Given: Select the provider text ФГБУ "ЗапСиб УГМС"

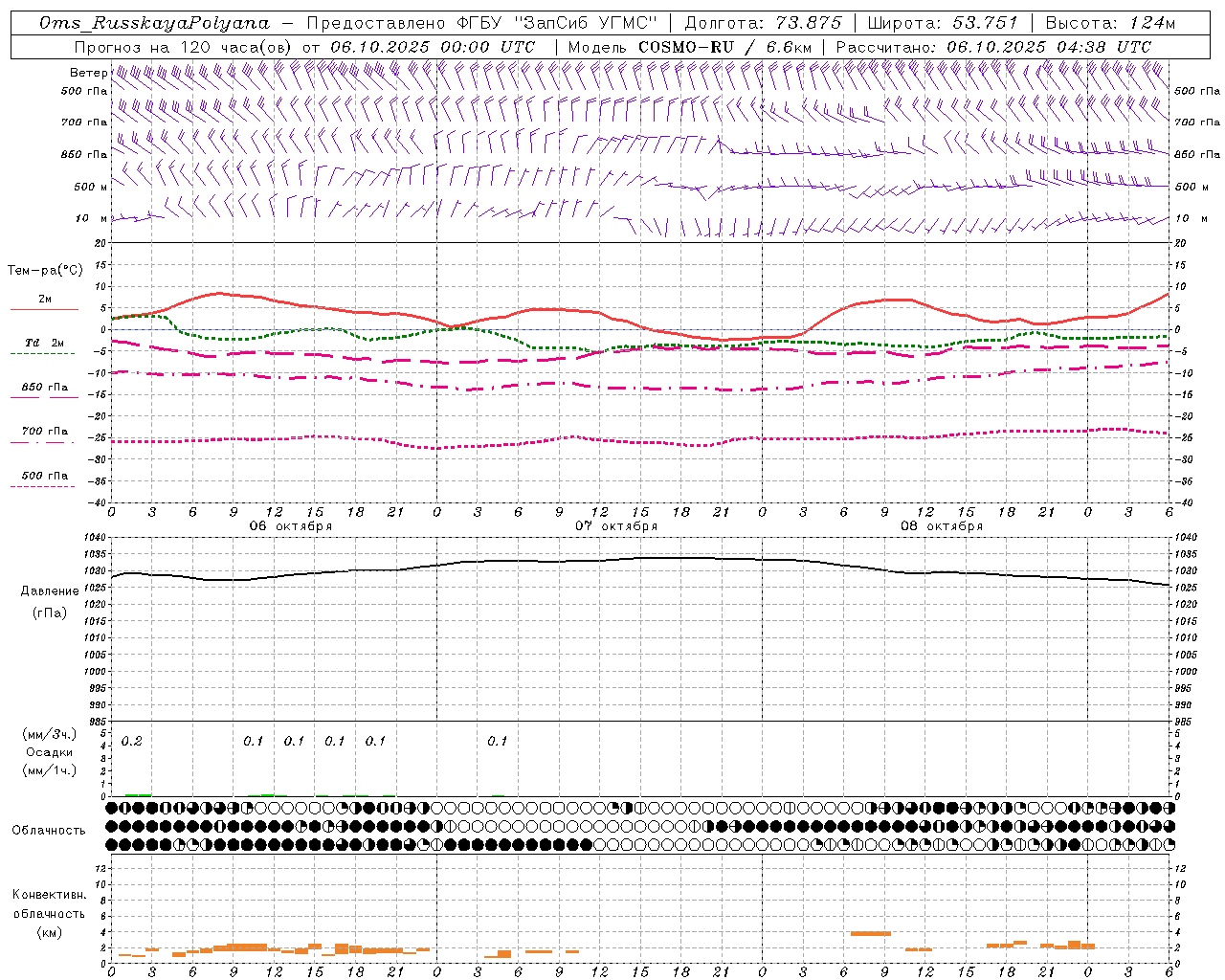Looking at the screenshot, I should tap(558, 23).
